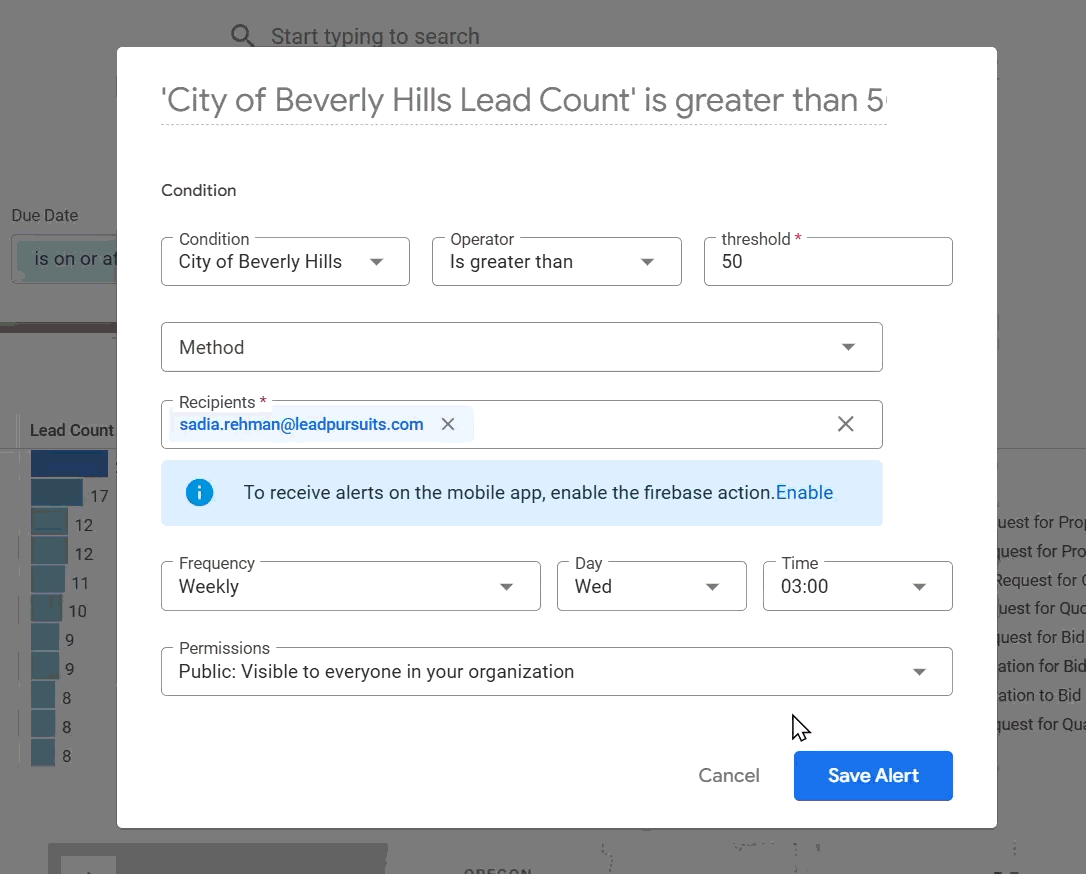Expand the Operator dropdown
The width and height of the screenshot is (1086, 874).
(x=557, y=262)
